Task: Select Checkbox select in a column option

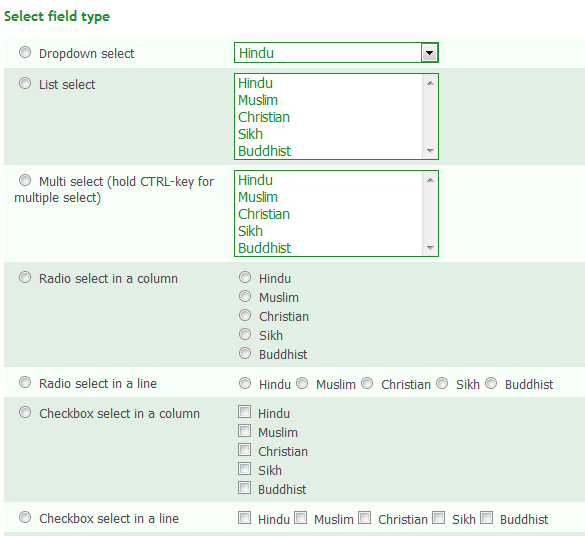Action: click(25, 413)
